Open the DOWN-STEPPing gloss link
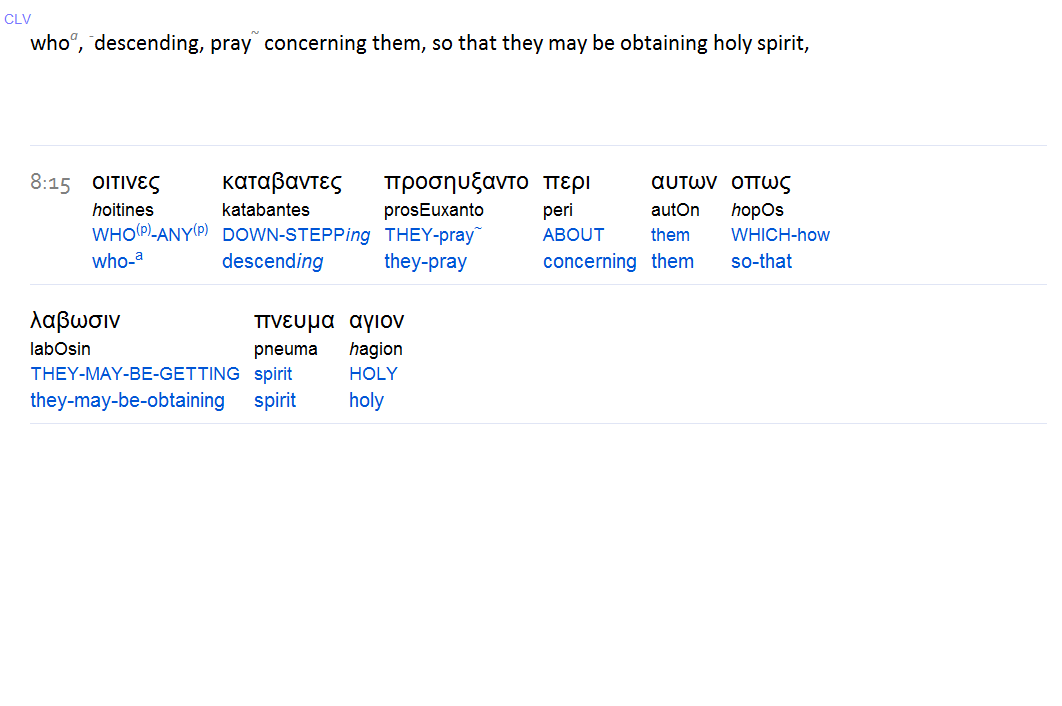 pyautogui.click(x=296, y=235)
